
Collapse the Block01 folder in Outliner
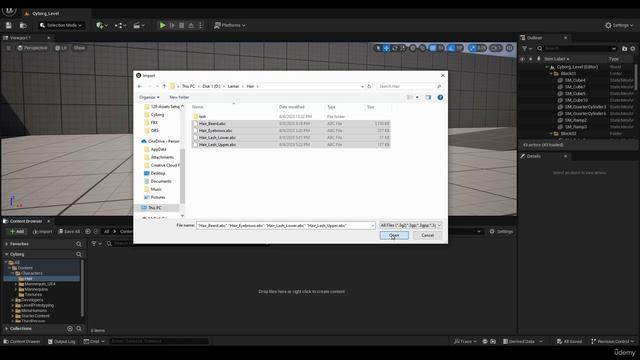[x=551, y=73]
